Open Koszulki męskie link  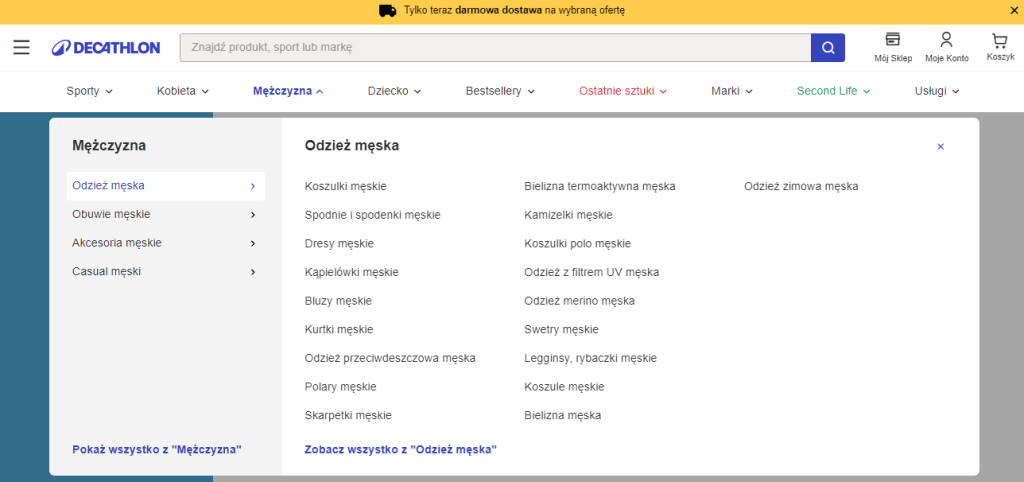[x=345, y=187]
